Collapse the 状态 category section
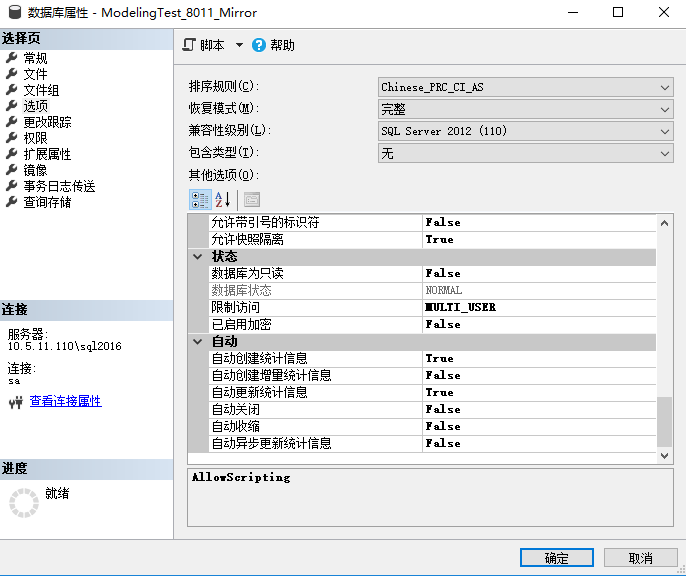Viewport: 686px width, 576px height. click(x=198, y=257)
